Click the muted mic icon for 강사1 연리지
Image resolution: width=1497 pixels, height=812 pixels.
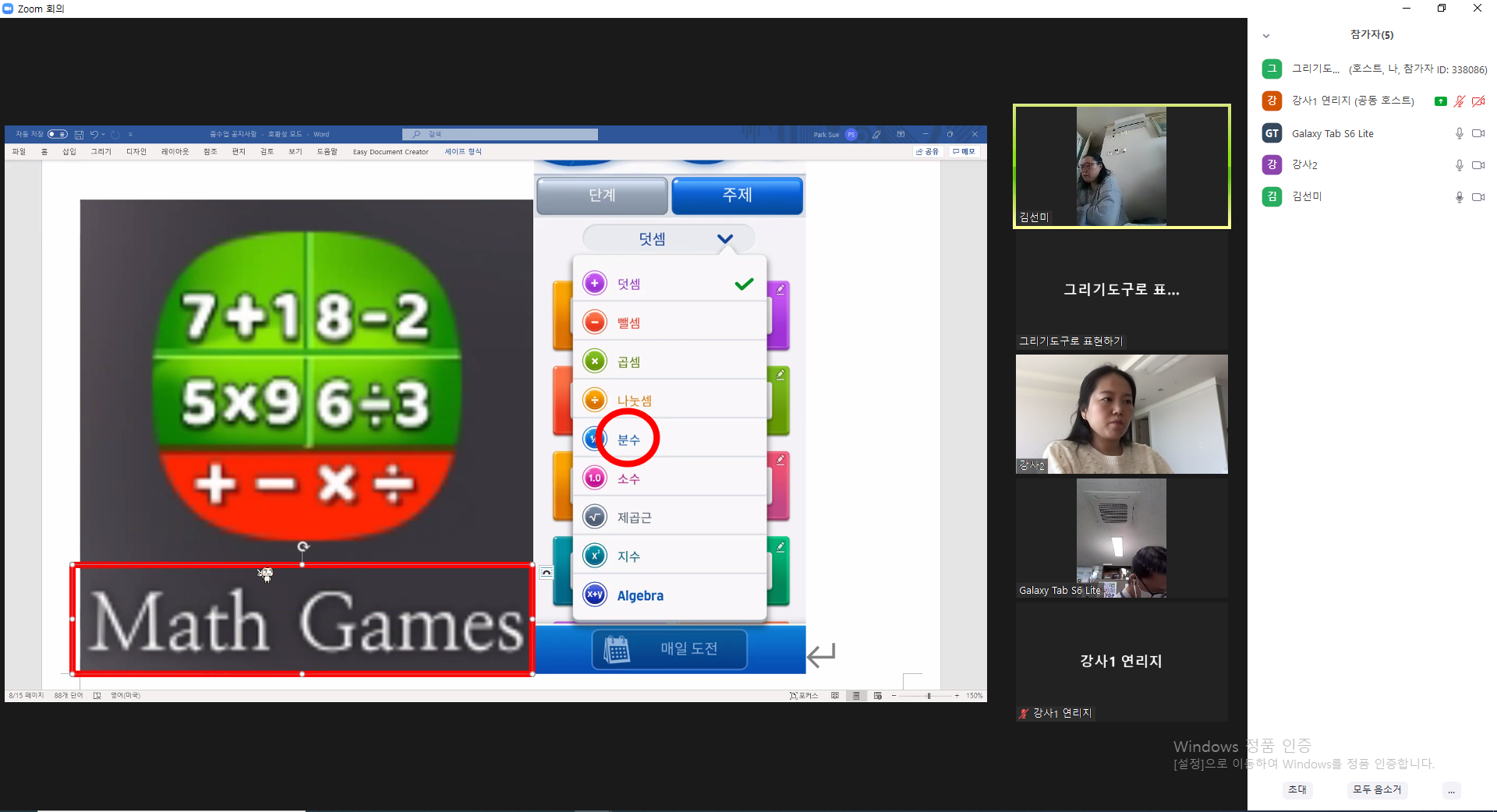coord(1460,101)
